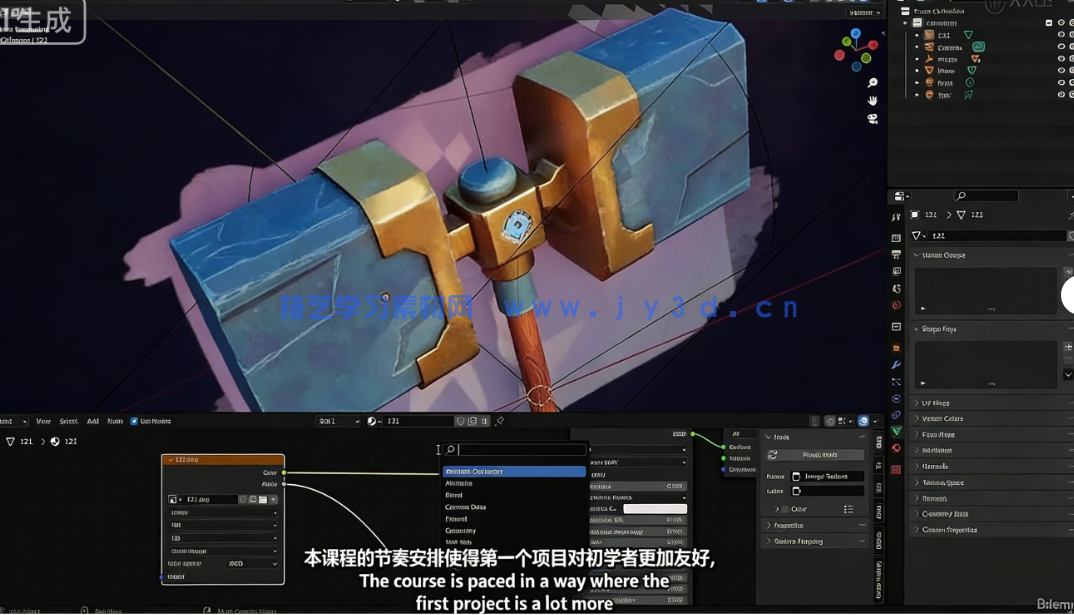Open the Add menu in the Shader Editor
Screen dimensions: 1074x615
click(x=93, y=420)
